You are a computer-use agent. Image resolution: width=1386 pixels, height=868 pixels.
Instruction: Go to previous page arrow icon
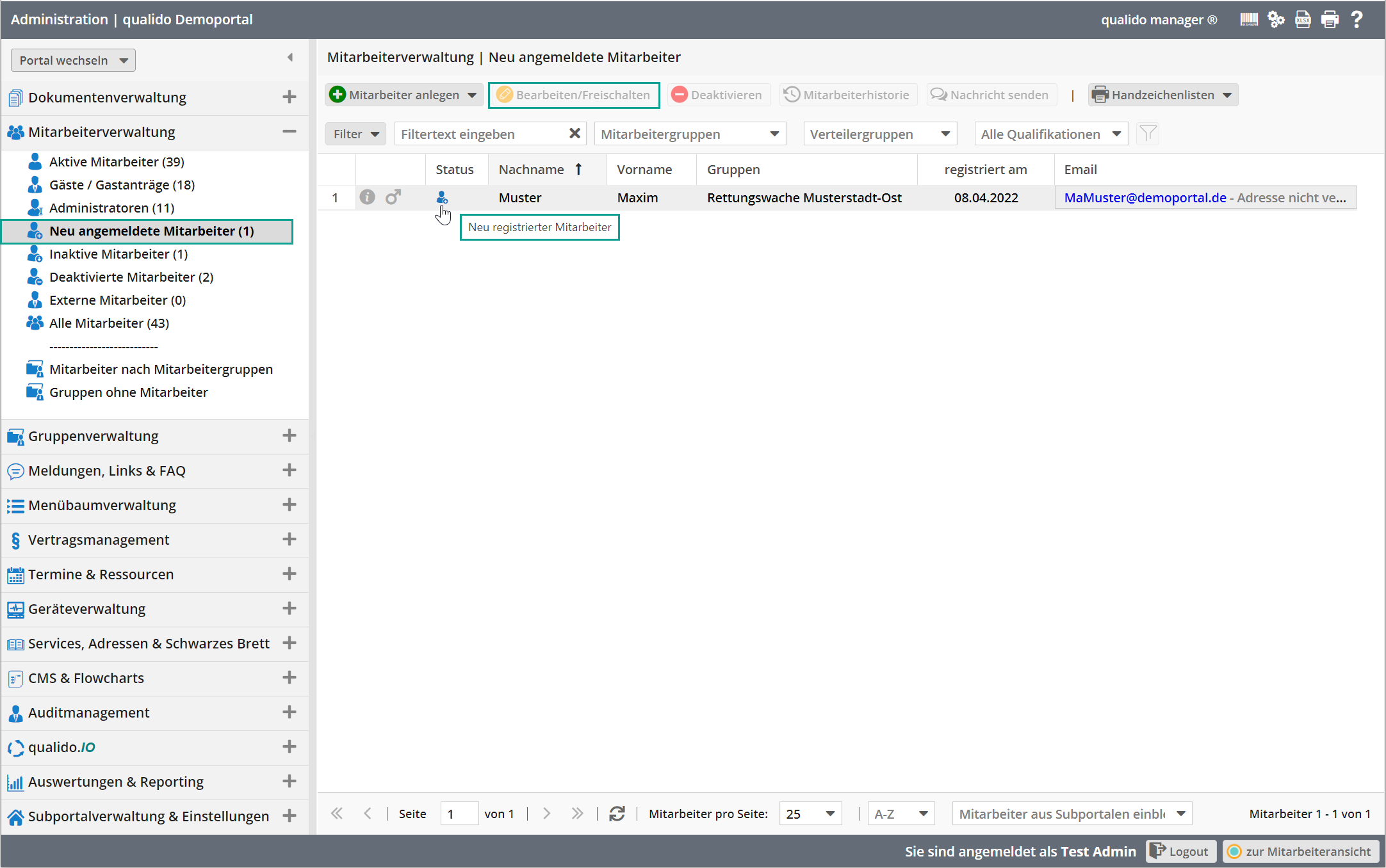[x=368, y=814]
